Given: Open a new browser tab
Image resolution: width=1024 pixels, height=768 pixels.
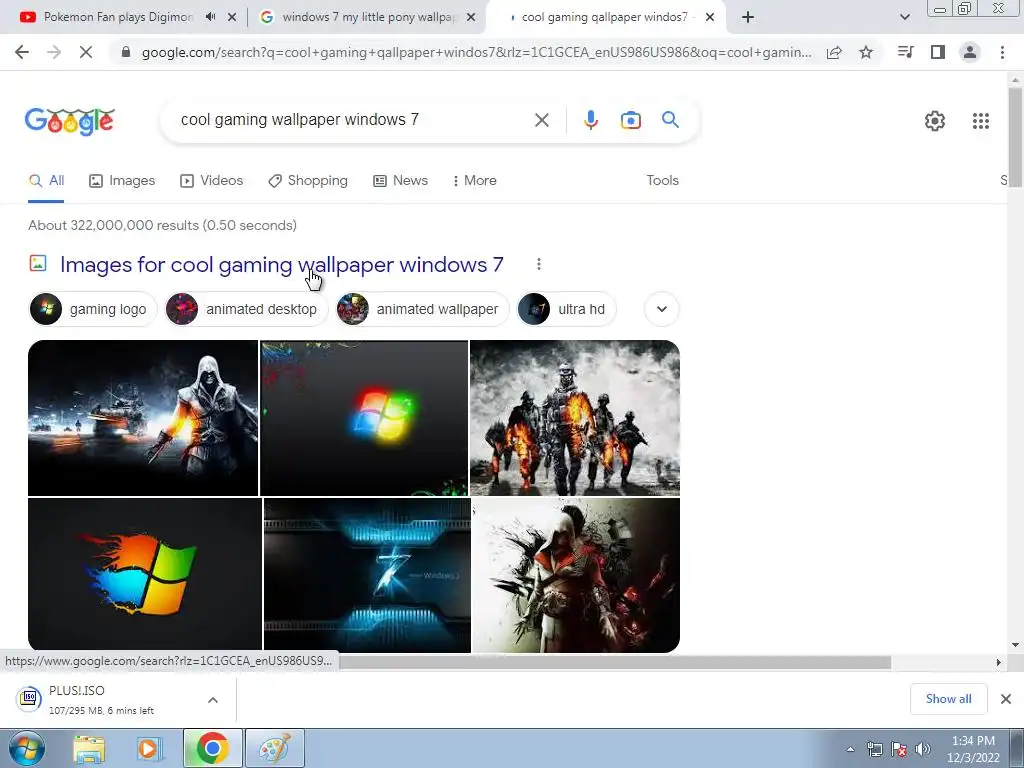Looking at the screenshot, I should pyautogui.click(x=748, y=17).
